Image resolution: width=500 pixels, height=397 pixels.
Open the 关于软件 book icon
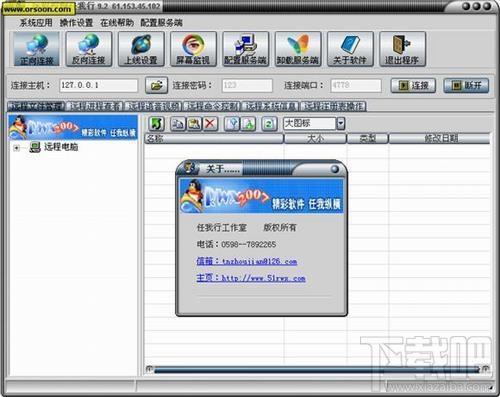coord(350,49)
